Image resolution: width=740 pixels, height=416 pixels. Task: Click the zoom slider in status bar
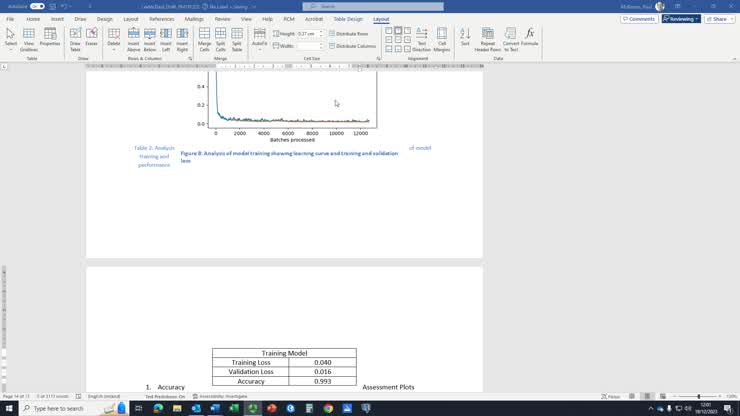coord(698,396)
